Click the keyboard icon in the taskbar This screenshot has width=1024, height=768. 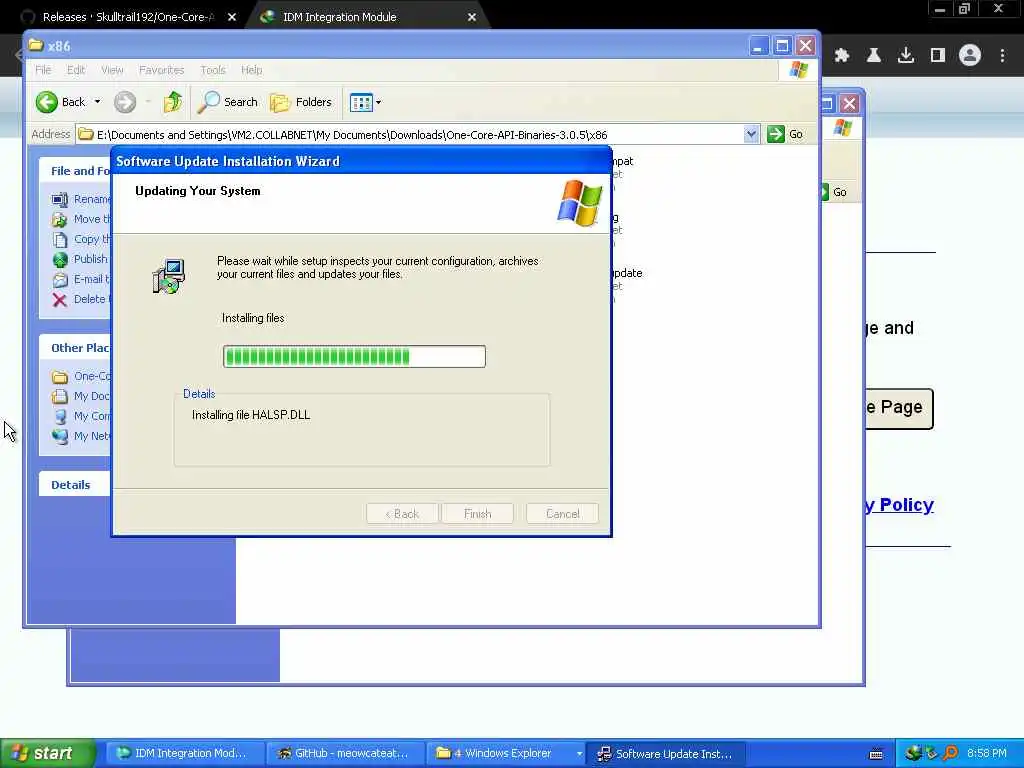(x=876, y=754)
